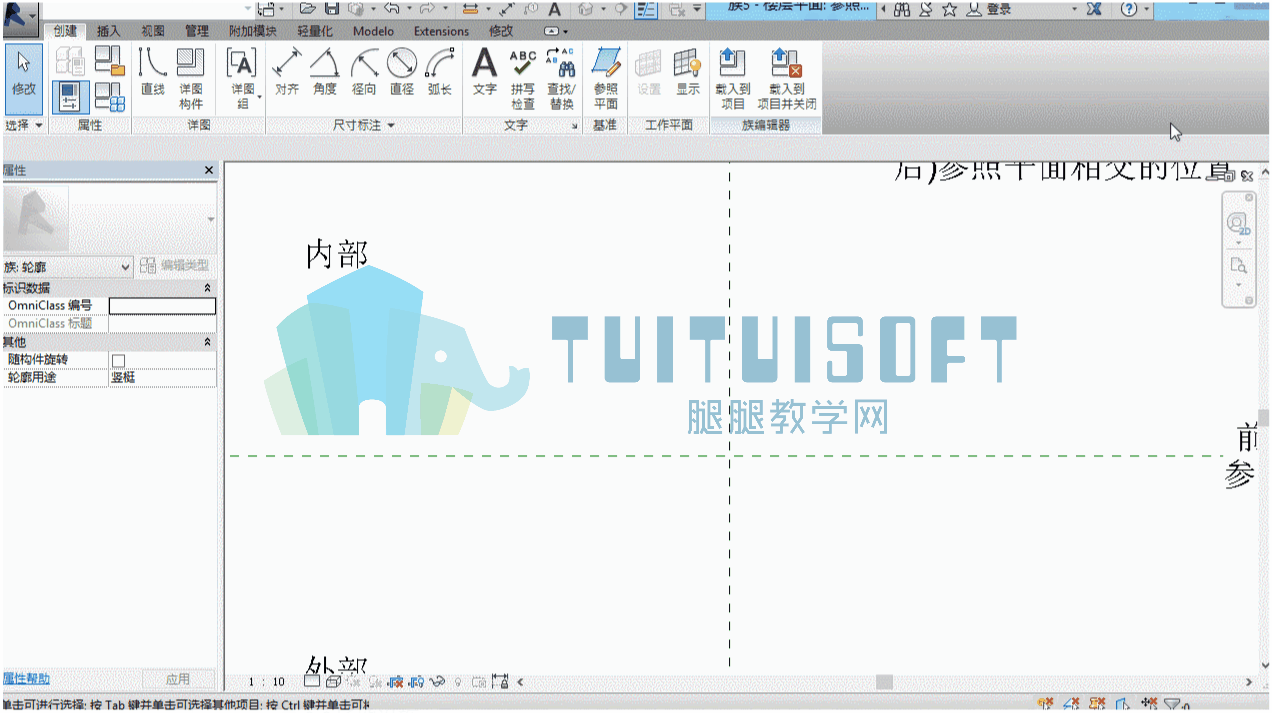Open 查找/替换 find and replace

(x=561, y=78)
